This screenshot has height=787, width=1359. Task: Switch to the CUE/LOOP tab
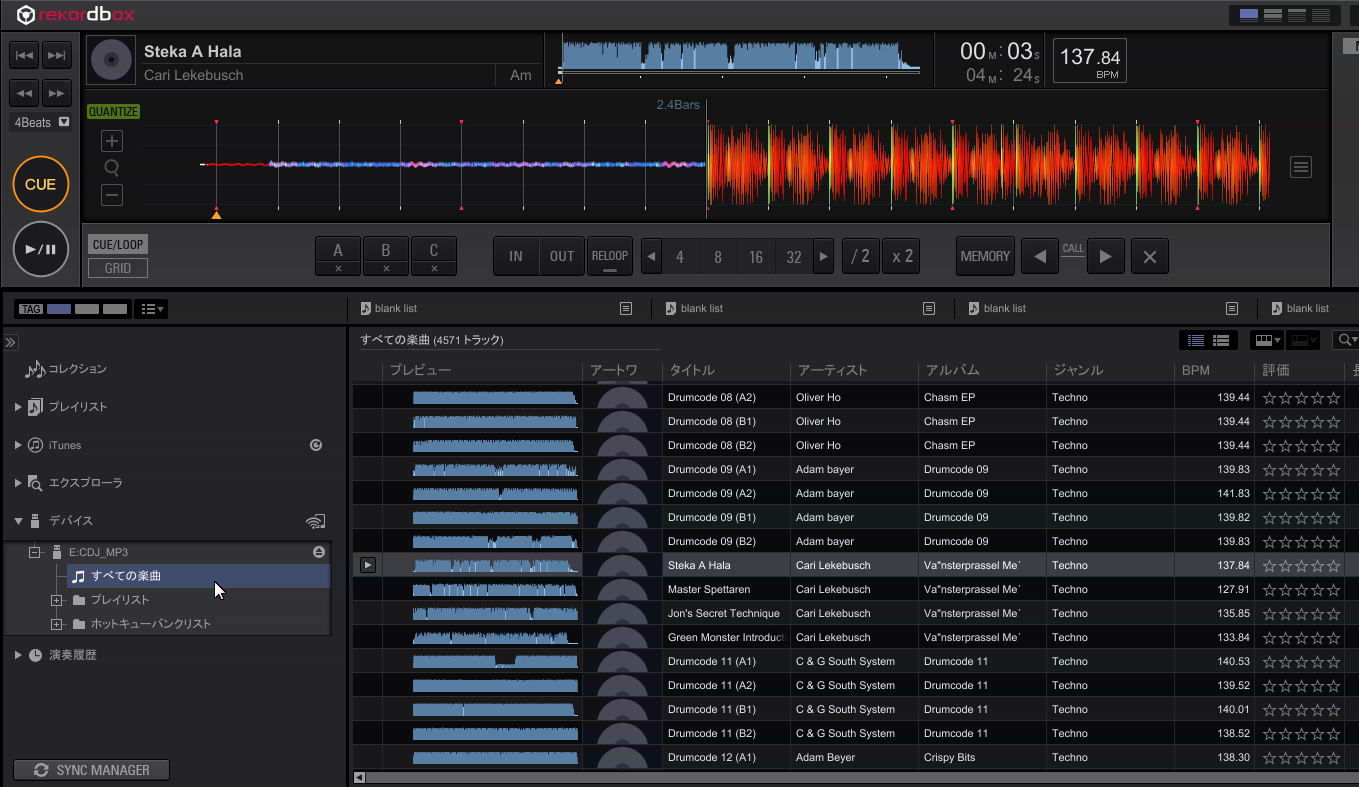118,245
